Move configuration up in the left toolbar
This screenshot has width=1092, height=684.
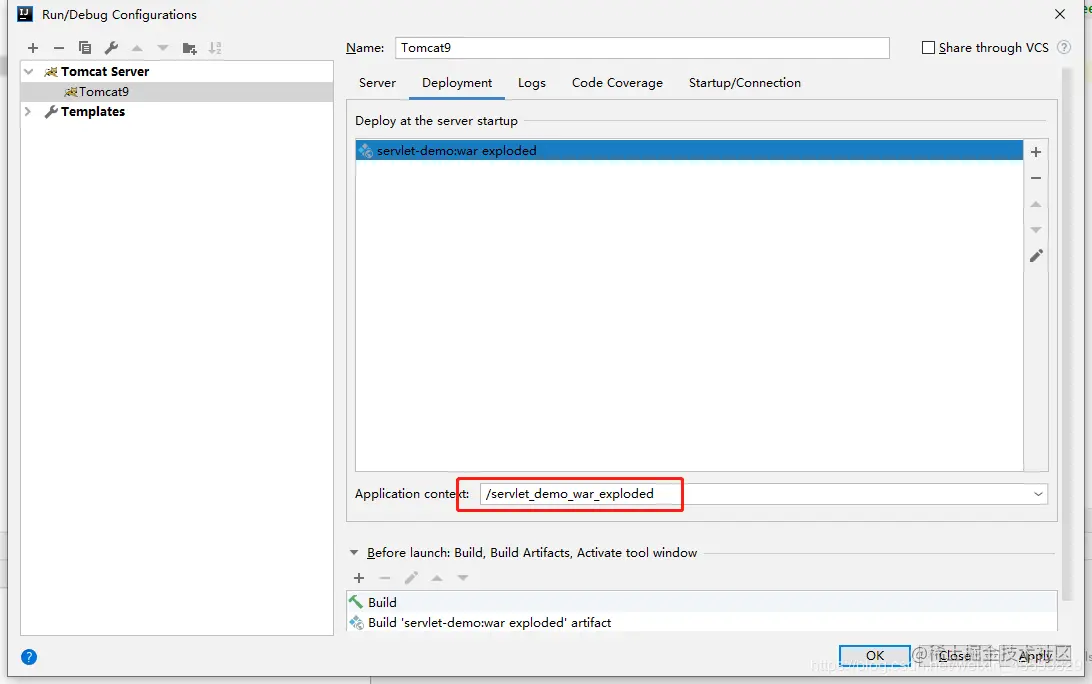137,48
